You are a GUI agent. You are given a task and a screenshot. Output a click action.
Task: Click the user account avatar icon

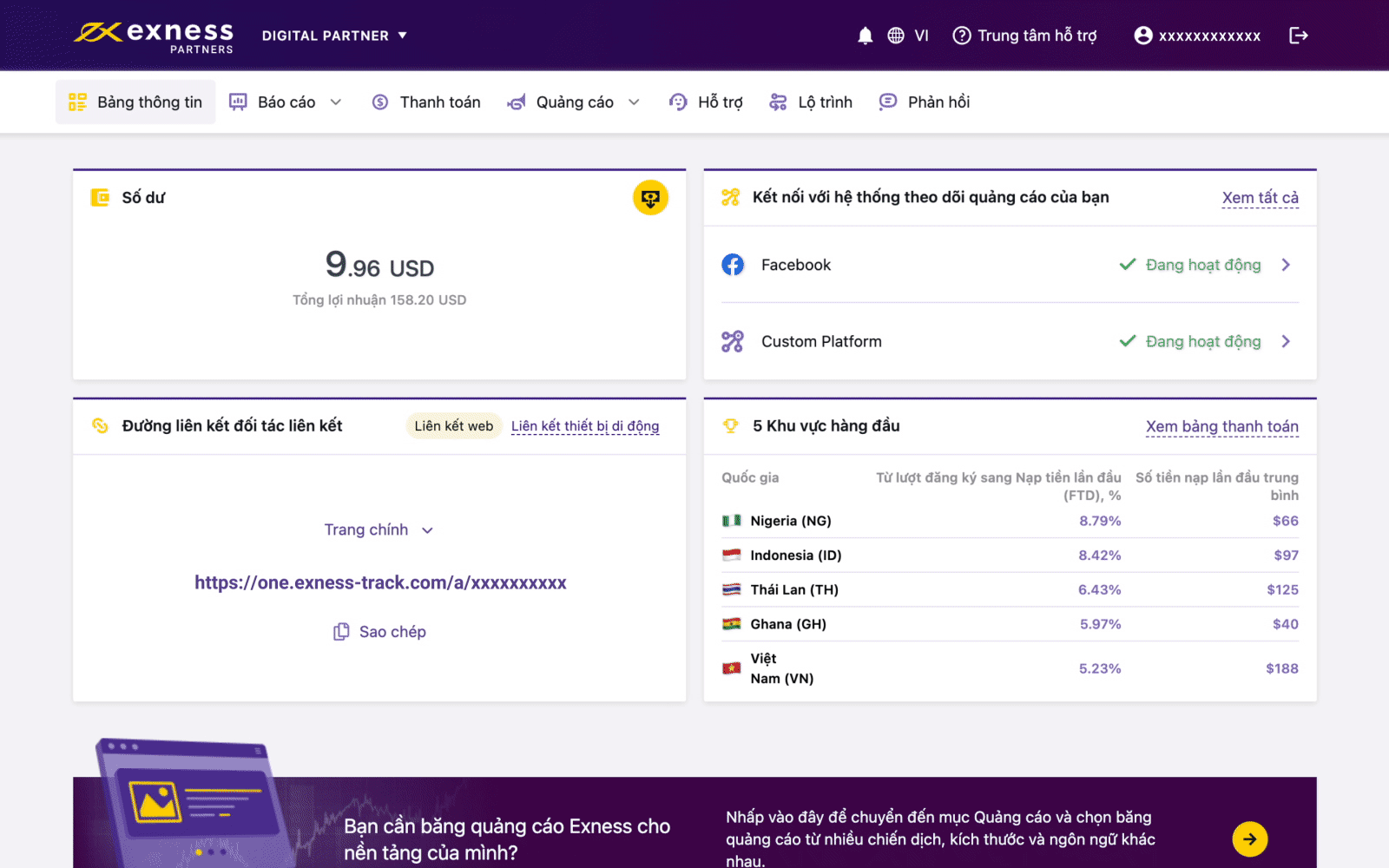click(1143, 36)
